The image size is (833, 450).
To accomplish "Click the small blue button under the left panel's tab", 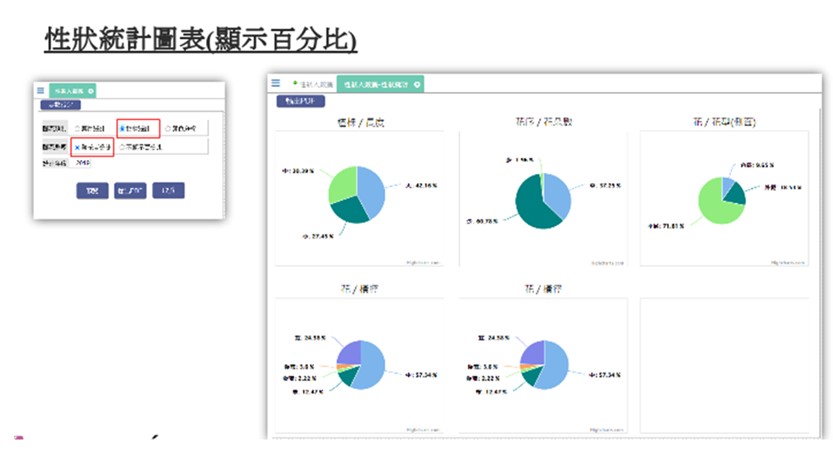I will tap(61, 105).
